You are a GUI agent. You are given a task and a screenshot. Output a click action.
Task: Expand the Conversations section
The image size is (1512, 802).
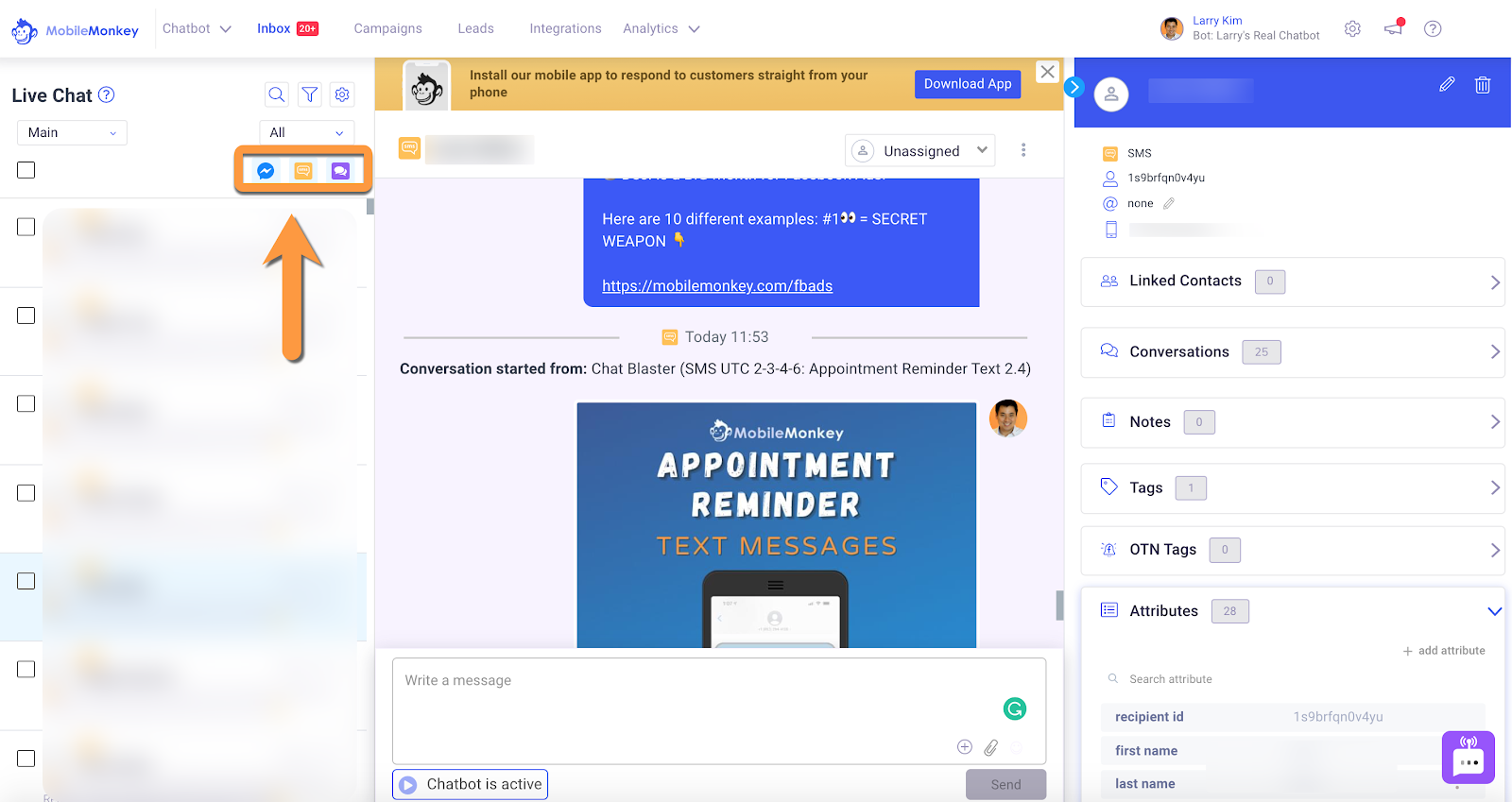coord(1292,352)
